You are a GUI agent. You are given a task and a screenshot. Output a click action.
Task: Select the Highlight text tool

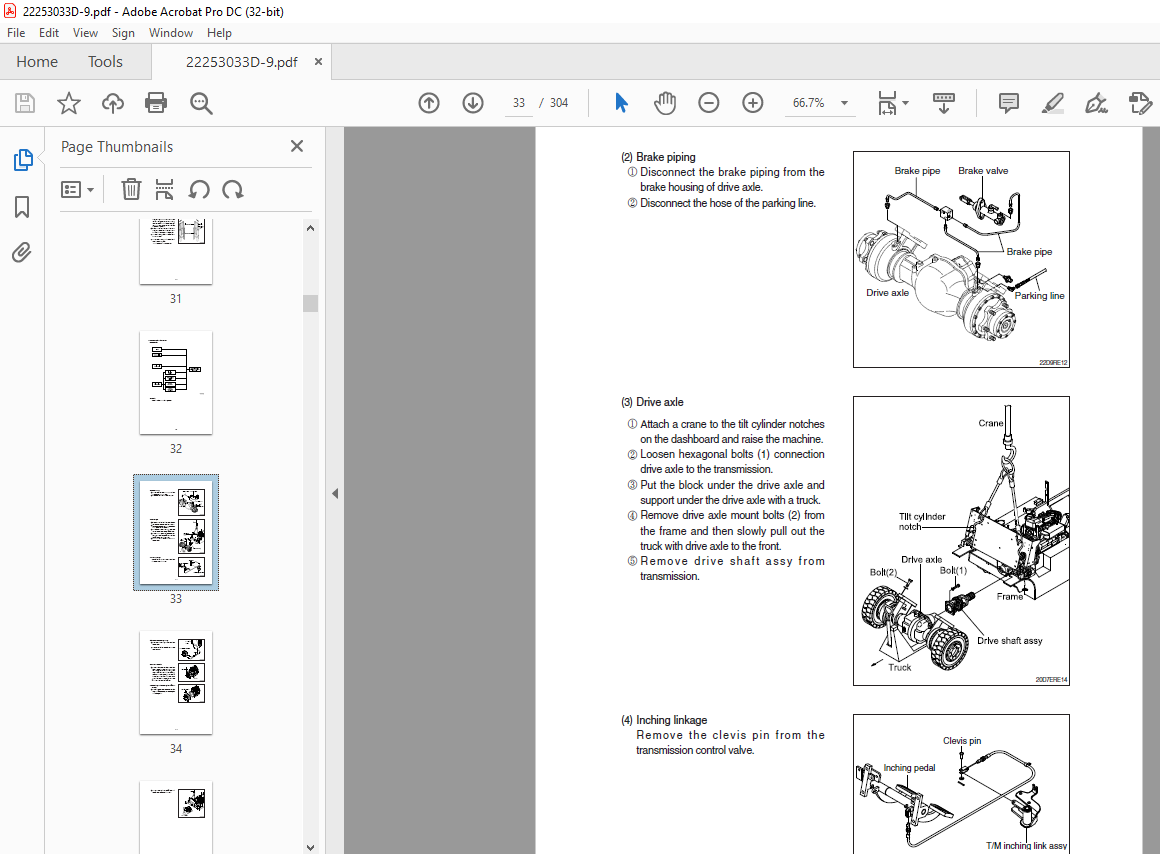(x=1052, y=103)
